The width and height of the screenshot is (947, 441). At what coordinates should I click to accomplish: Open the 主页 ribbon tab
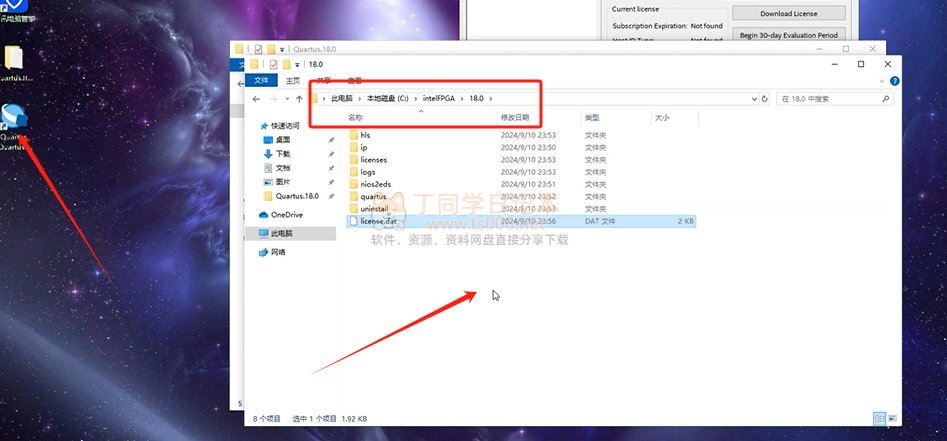[293, 81]
